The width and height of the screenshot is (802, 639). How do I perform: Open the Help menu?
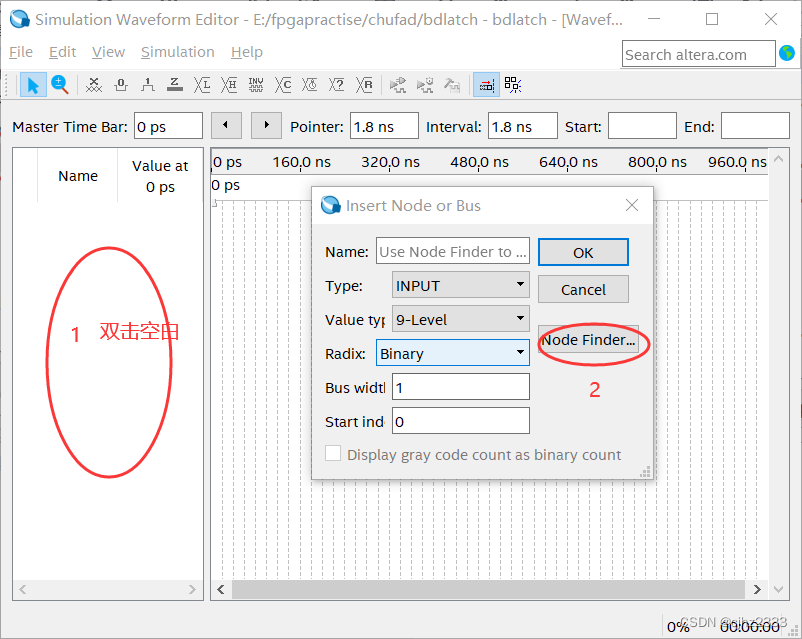[247, 52]
